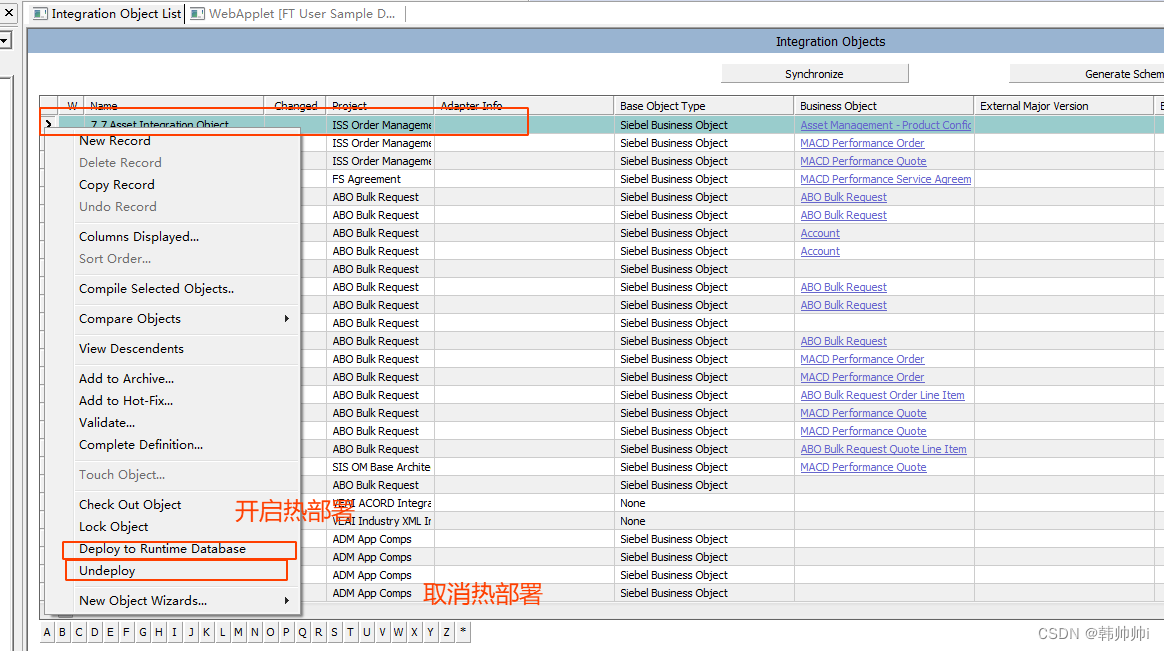Click Deploy to Runtime Database
Screen dimensions: 1164x651
coord(162,549)
